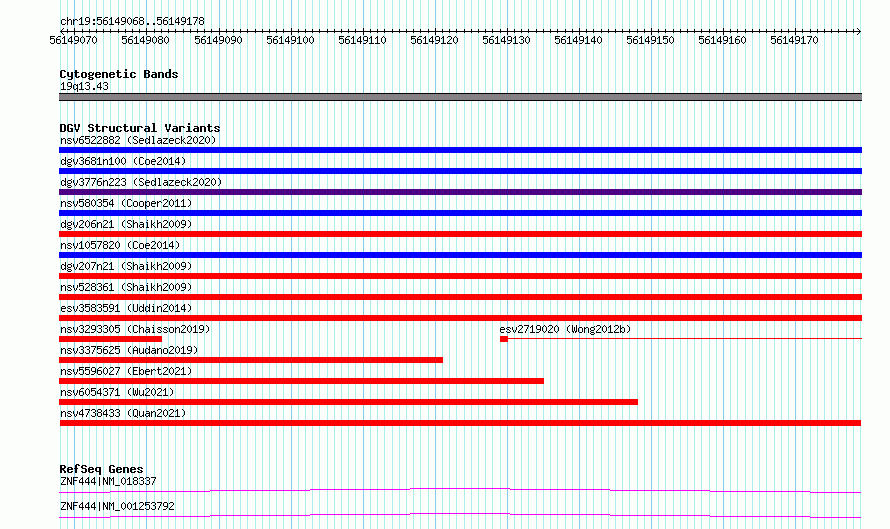Click the magenta line under ZNF444|NM_001253792

coord(460,515)
